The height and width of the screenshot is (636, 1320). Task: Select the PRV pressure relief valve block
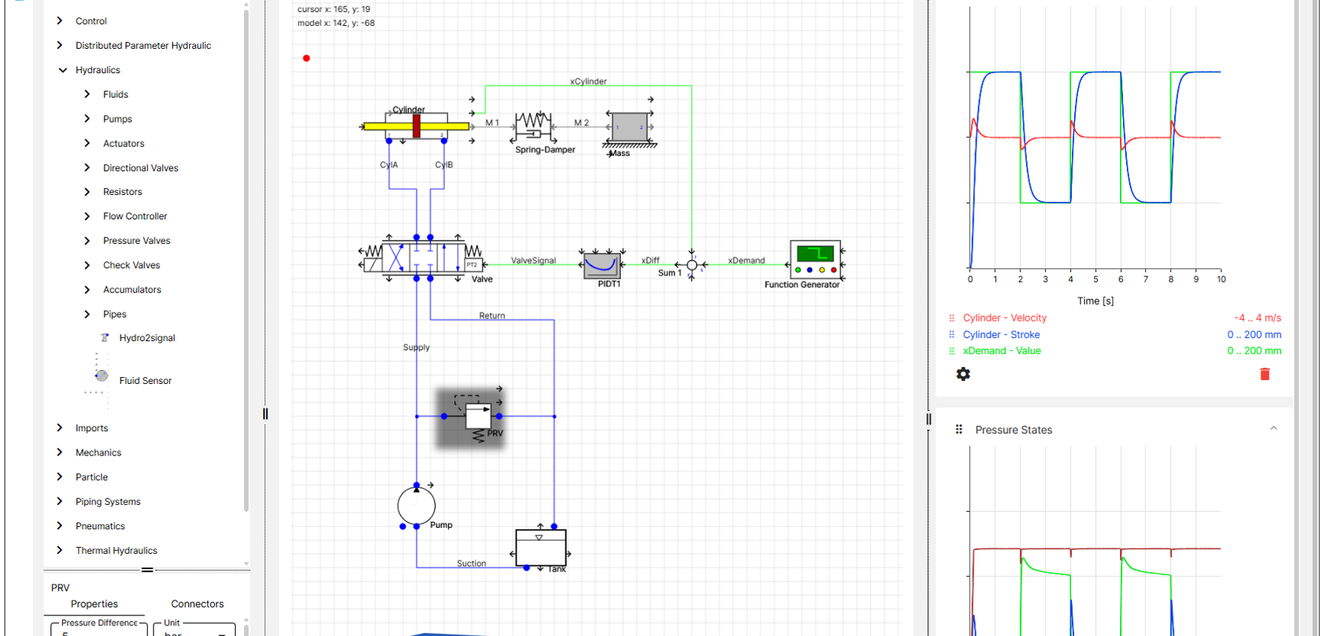(470, 417)
